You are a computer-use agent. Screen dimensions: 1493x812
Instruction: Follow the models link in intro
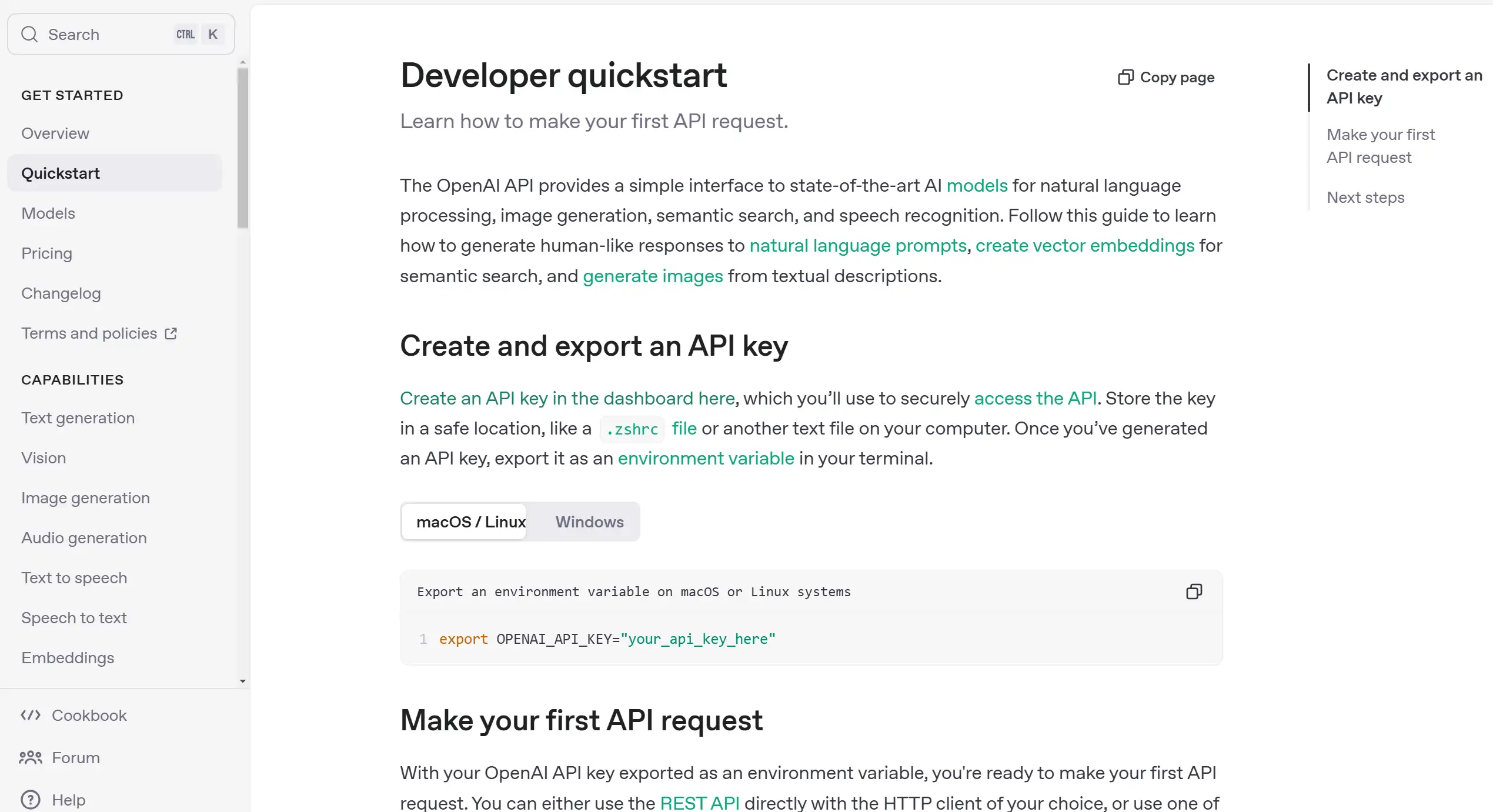tap(977, 185)
